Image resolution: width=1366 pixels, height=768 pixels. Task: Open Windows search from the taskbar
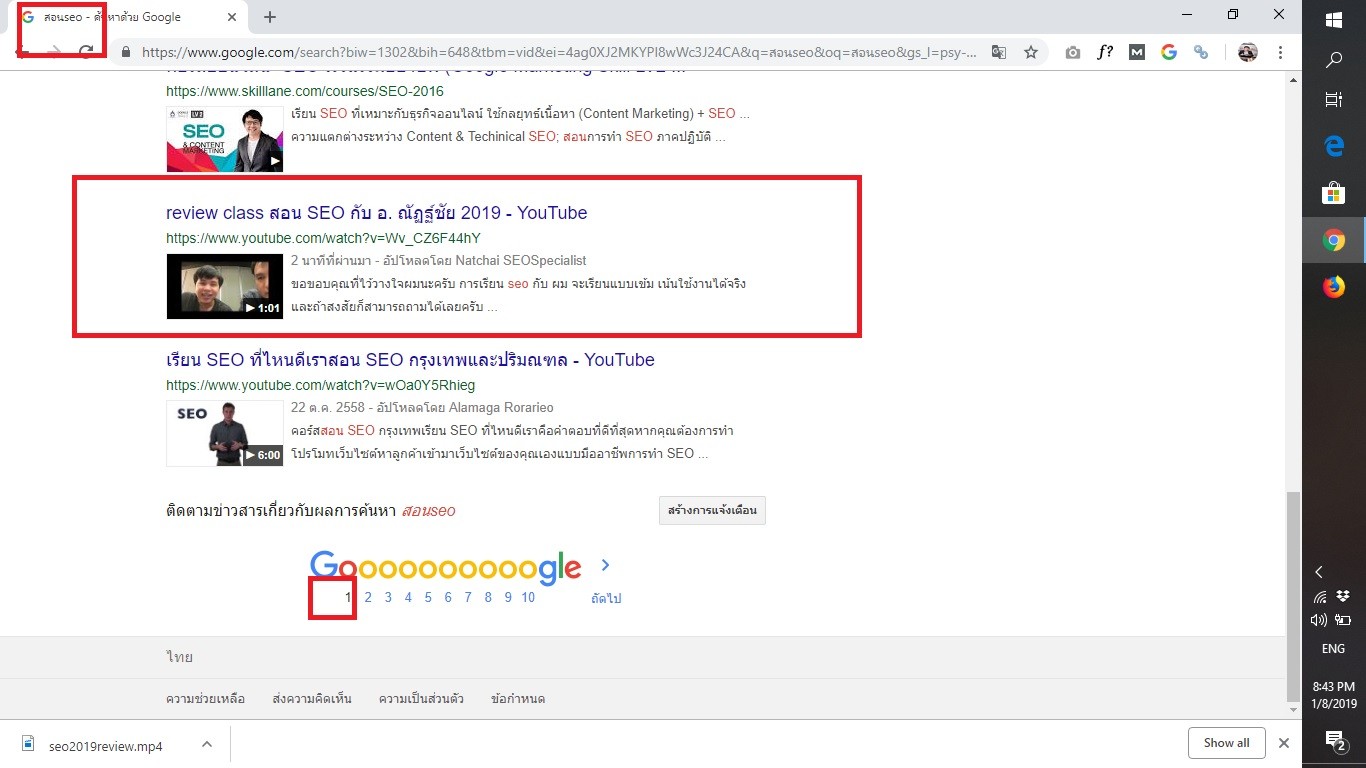[1334, 60]
